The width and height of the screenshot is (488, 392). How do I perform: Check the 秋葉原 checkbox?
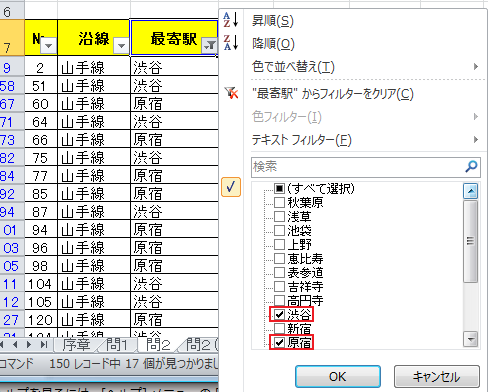tap(279, 202)
